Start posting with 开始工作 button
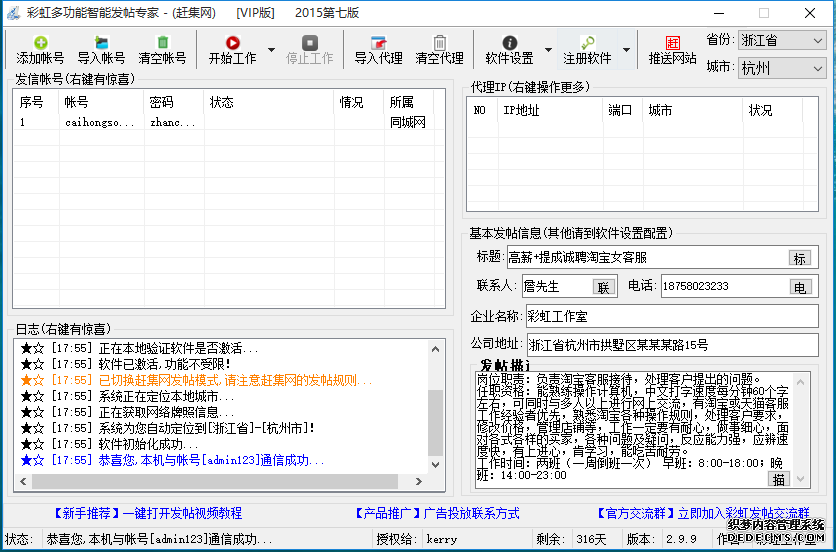 click(232, 50)
